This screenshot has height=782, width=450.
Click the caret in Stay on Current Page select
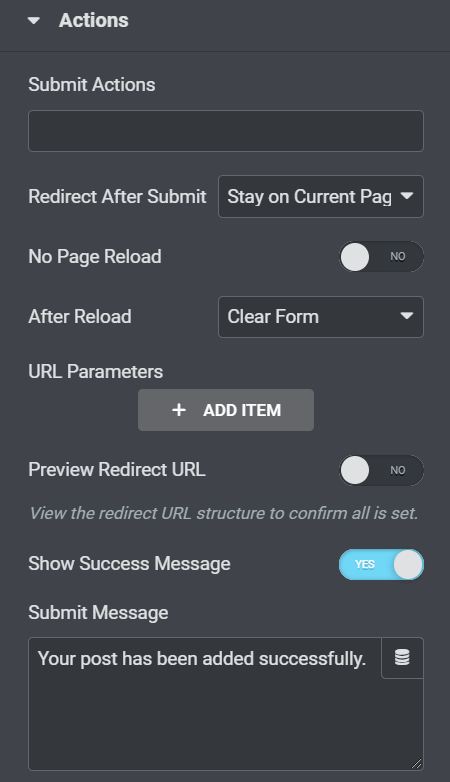coord(407,196)
